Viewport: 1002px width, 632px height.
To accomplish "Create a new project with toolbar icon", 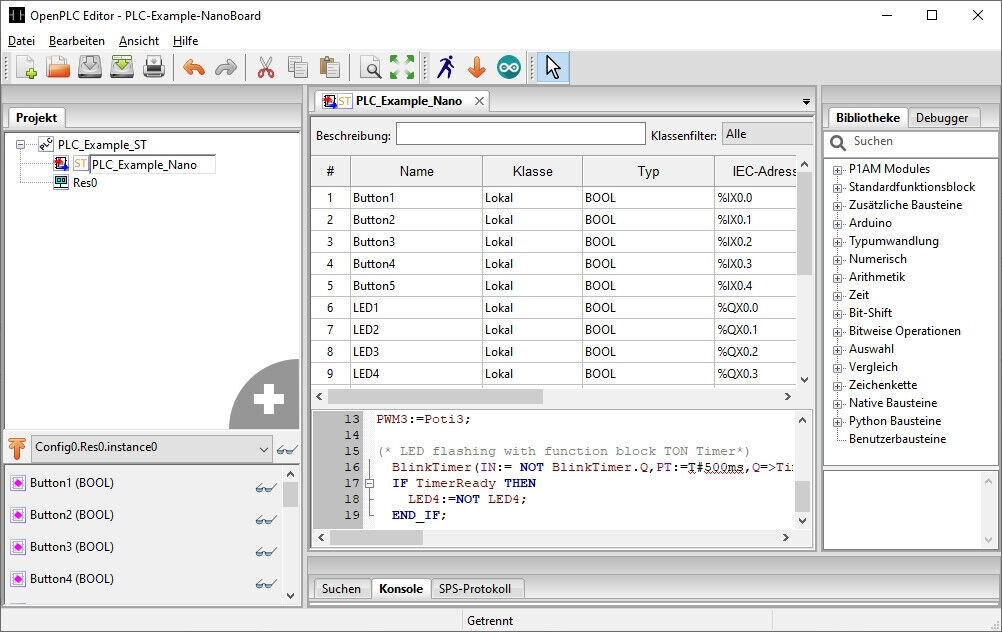I will pyautogui.click(x=26, y=67).
